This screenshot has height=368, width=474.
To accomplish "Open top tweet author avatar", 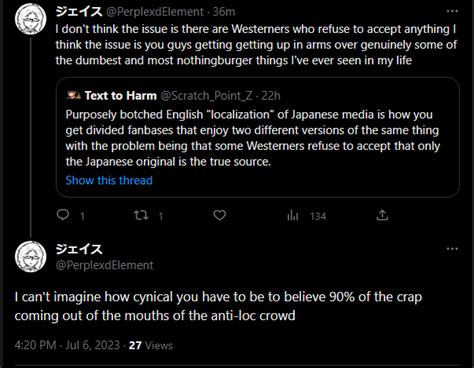I will 30,19.
